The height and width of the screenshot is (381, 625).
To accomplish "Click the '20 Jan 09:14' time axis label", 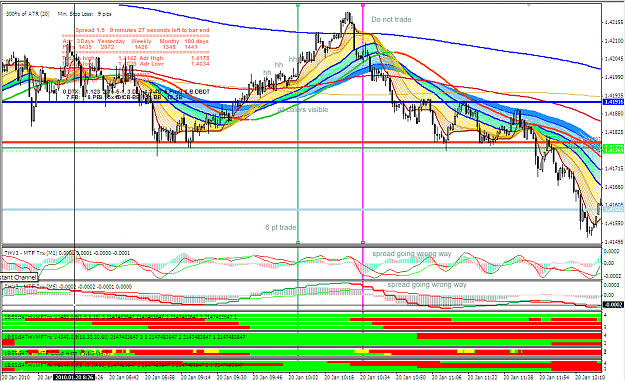I will [196, 377].
